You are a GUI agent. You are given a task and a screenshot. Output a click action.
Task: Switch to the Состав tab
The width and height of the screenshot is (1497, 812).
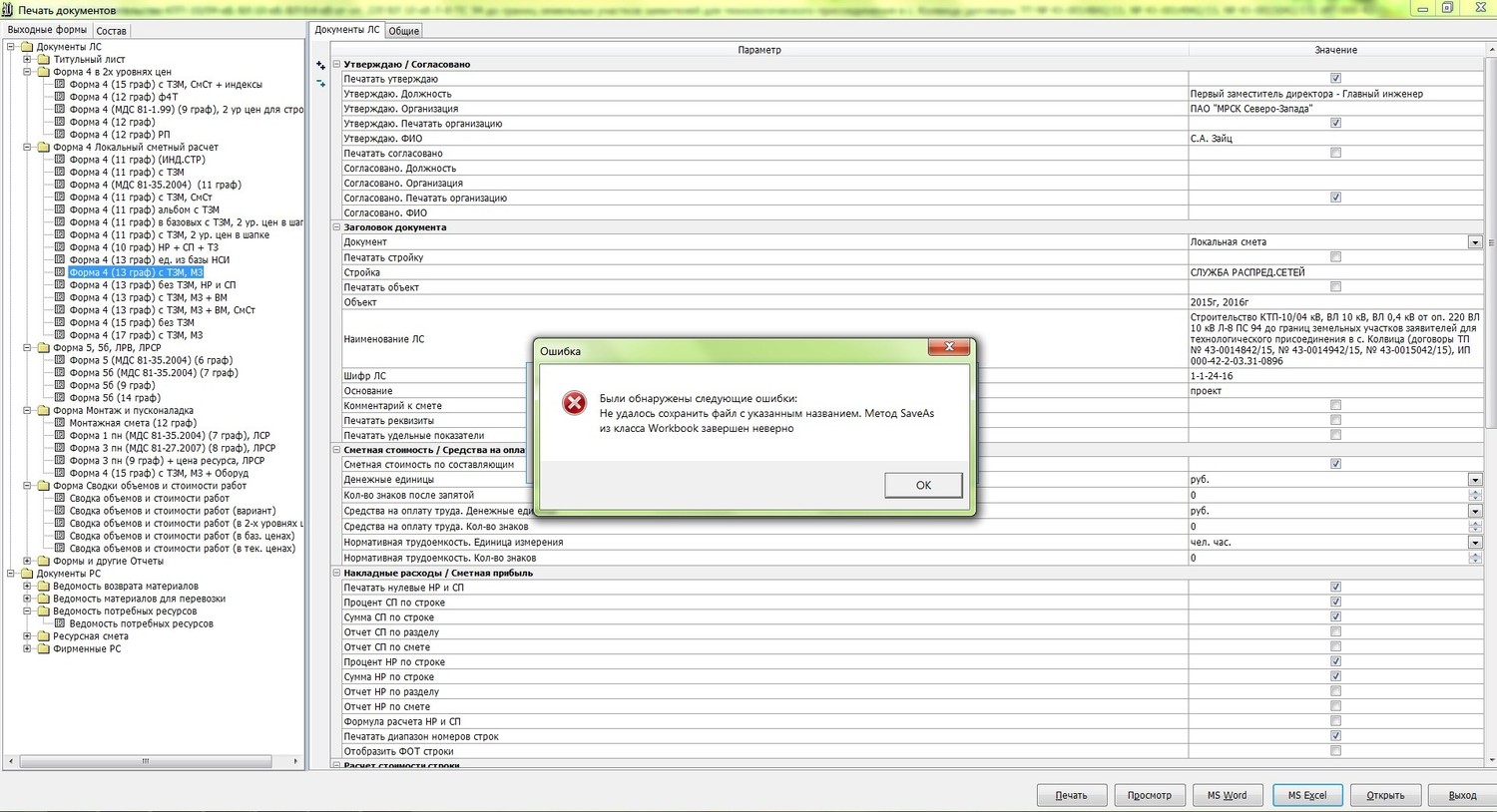click(111, 31)
